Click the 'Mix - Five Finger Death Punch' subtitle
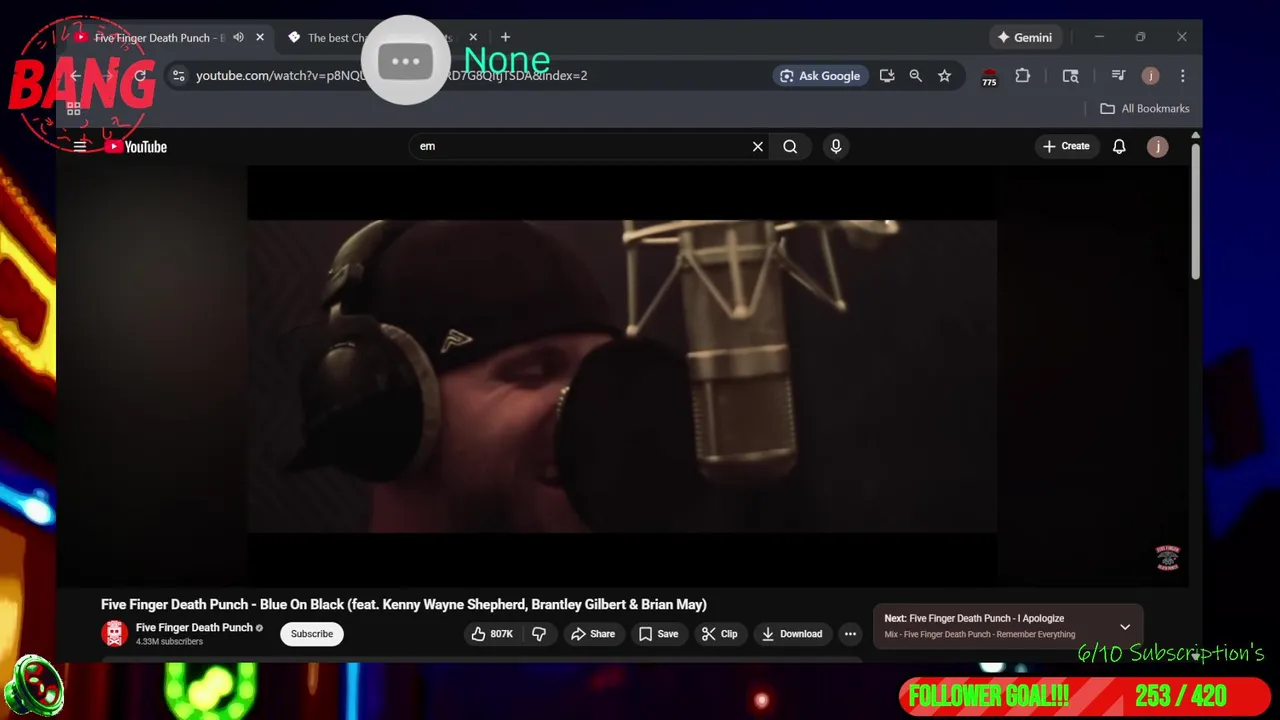This screenshot has width=1280, height=720. click(980, 634)
